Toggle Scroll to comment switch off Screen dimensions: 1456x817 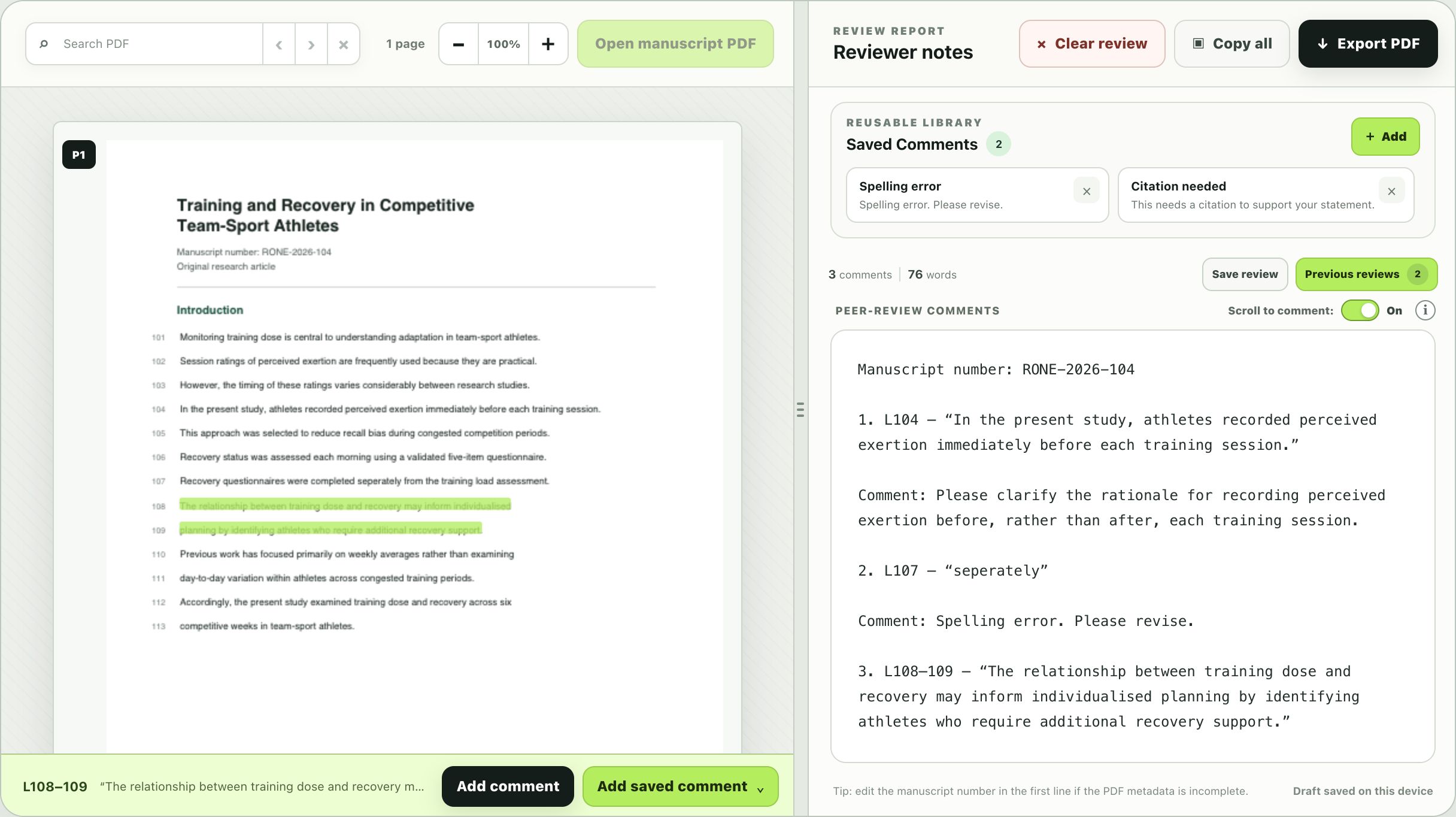point(1360,310)
